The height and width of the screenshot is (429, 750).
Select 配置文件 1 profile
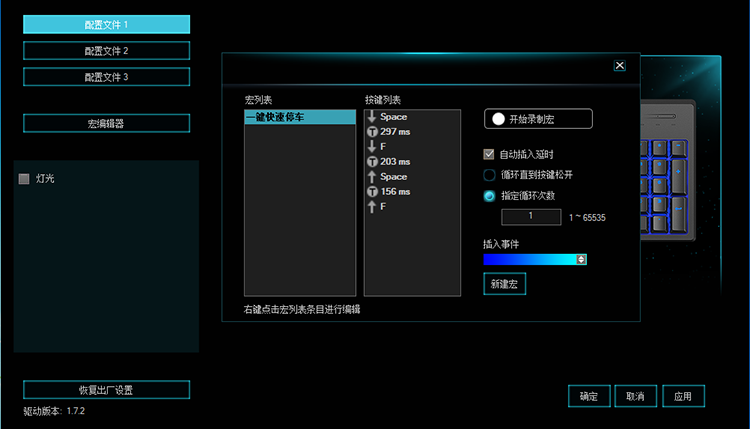tap(106, 24)
